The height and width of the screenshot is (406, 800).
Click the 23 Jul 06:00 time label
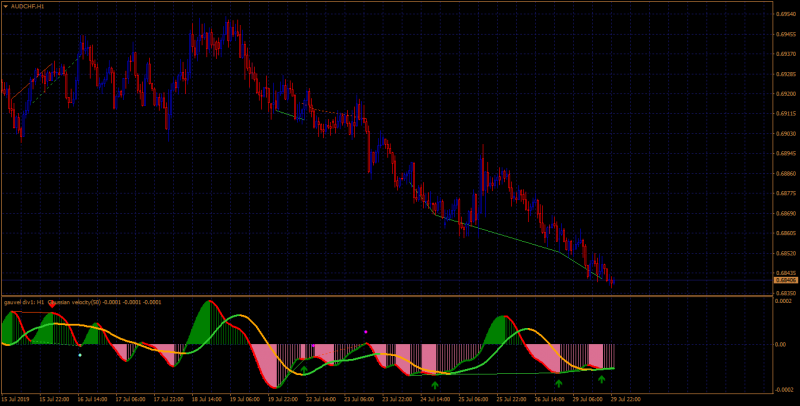(360, 399)
